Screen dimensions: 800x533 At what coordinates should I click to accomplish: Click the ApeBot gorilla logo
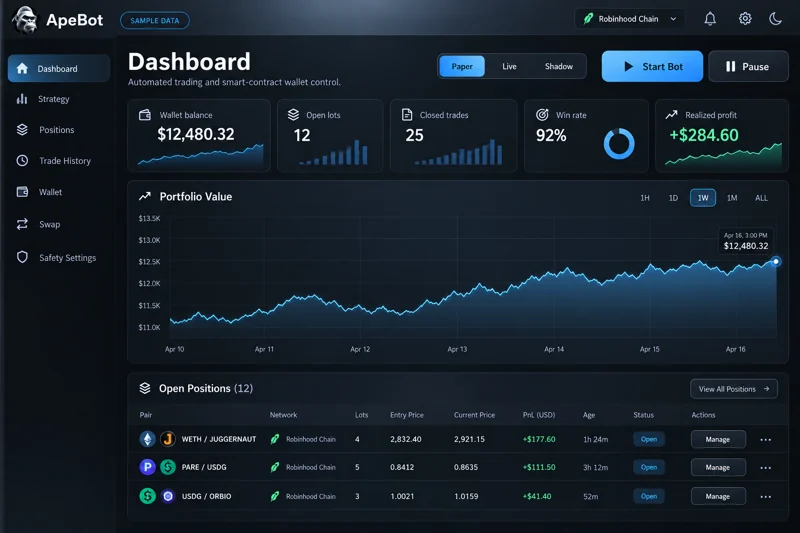click(x=24, y=19)
